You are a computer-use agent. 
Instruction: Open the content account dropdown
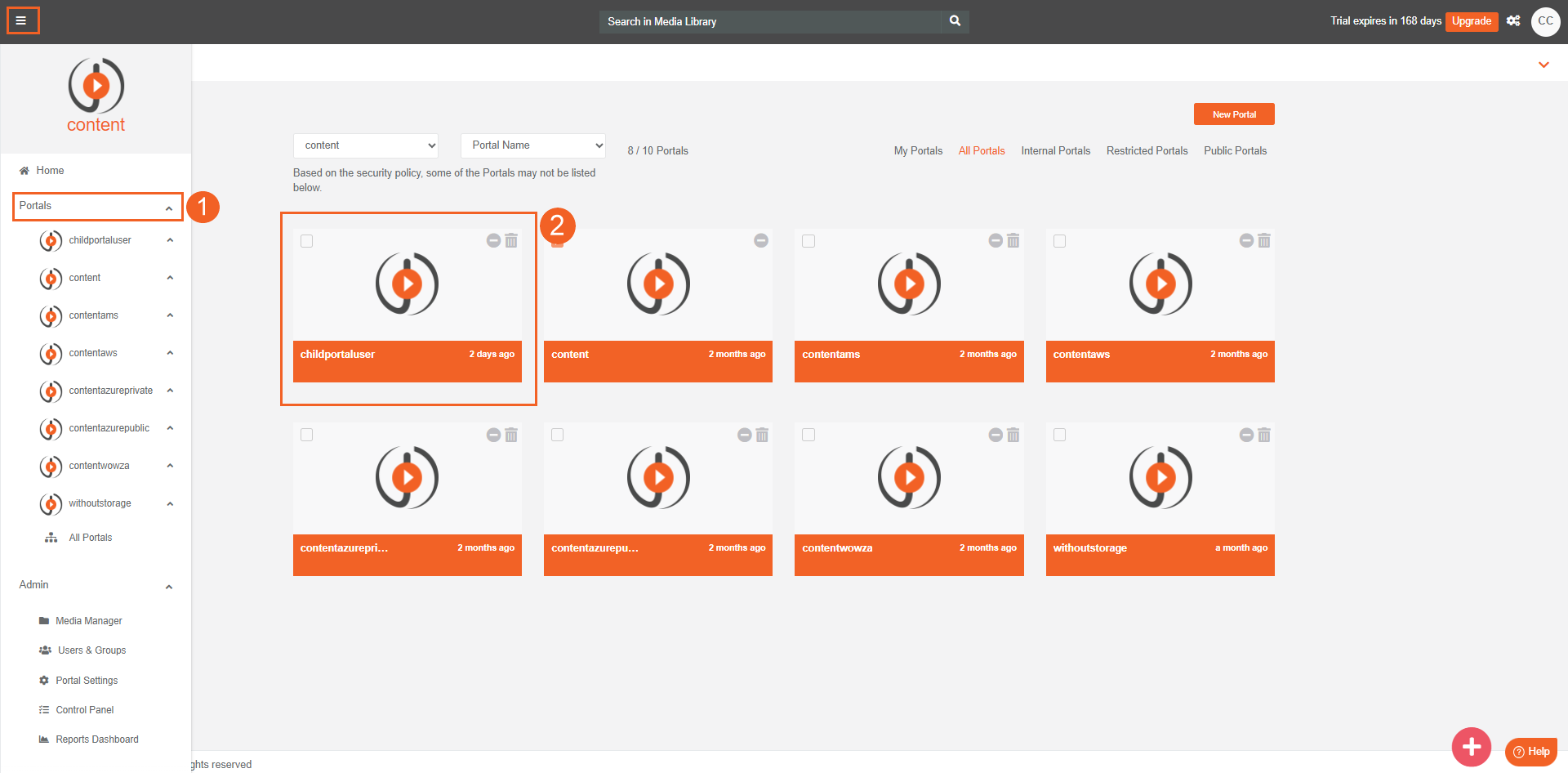pyautogui.click(x=365, y=145)
